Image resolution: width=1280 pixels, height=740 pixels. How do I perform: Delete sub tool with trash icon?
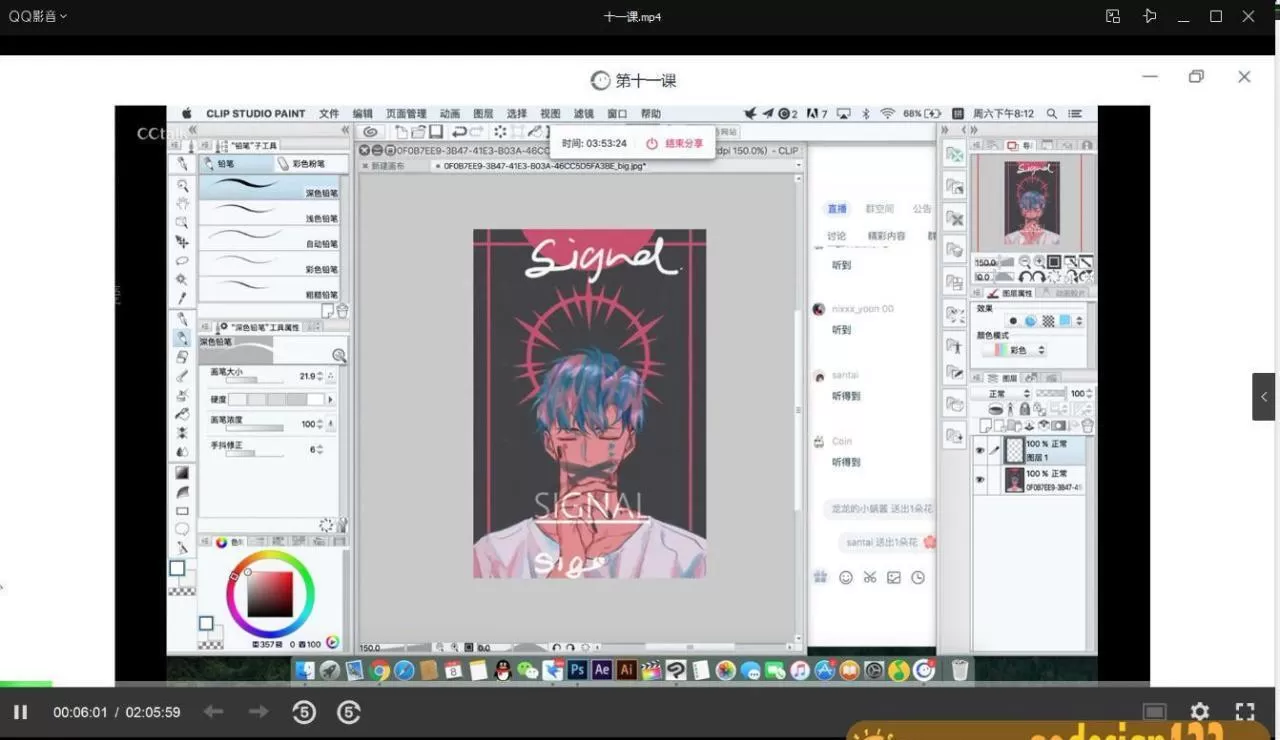(x=342, y=311)
